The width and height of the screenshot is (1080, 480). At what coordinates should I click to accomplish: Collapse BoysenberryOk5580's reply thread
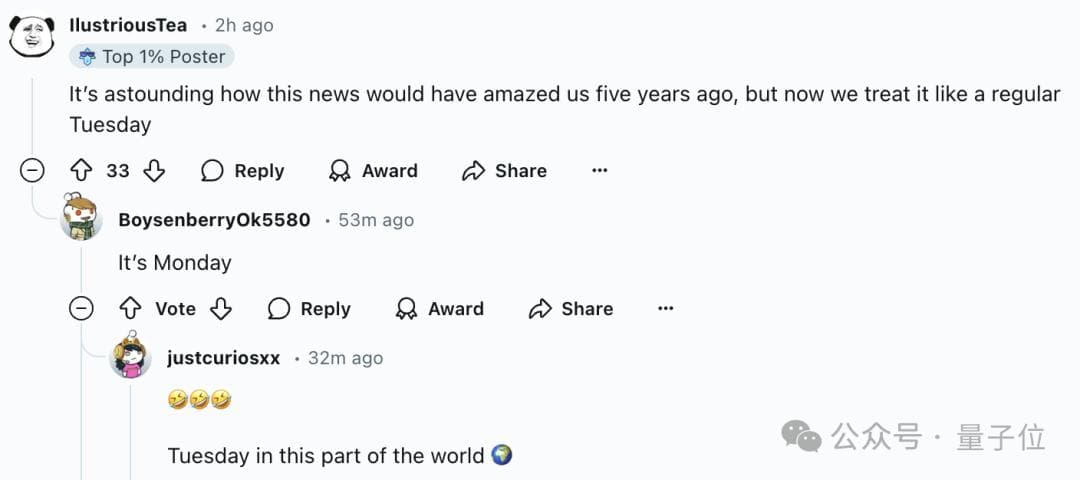click(81, 309)
